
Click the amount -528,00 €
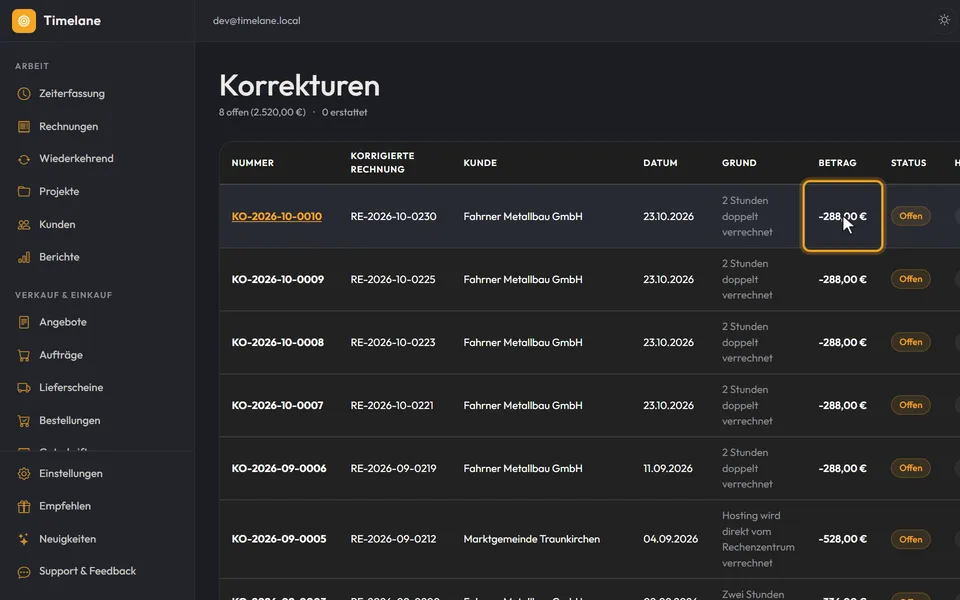(x=842, y=539)
